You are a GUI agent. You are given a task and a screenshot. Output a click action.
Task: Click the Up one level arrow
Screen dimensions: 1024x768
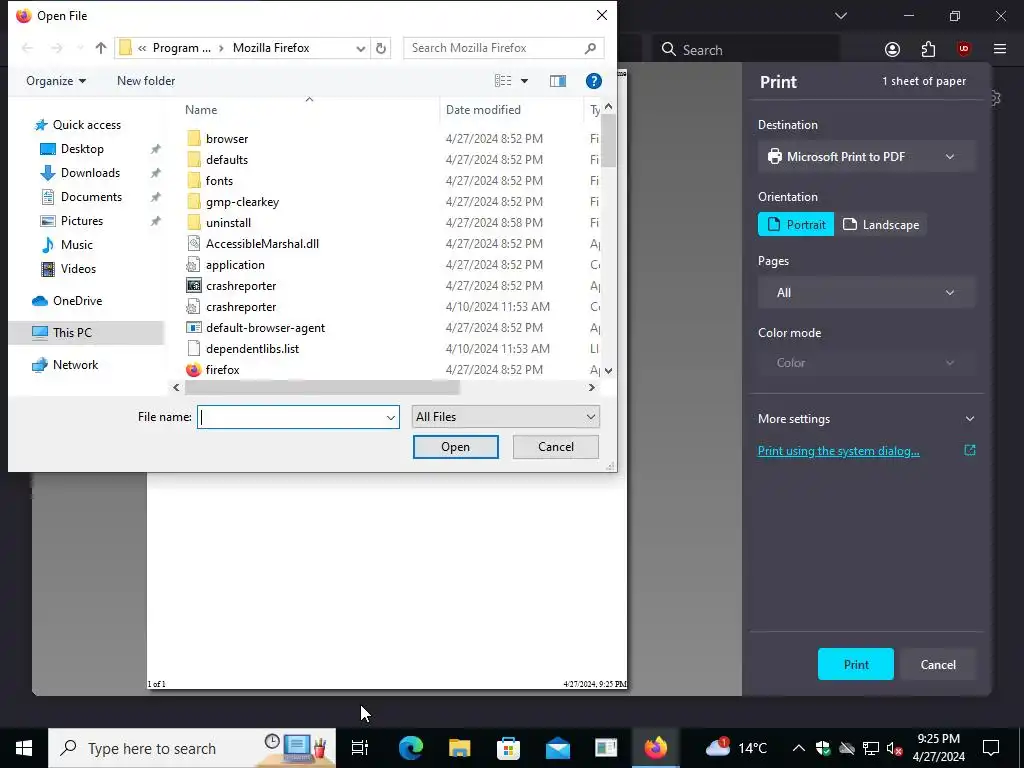[x=101, y=48]
